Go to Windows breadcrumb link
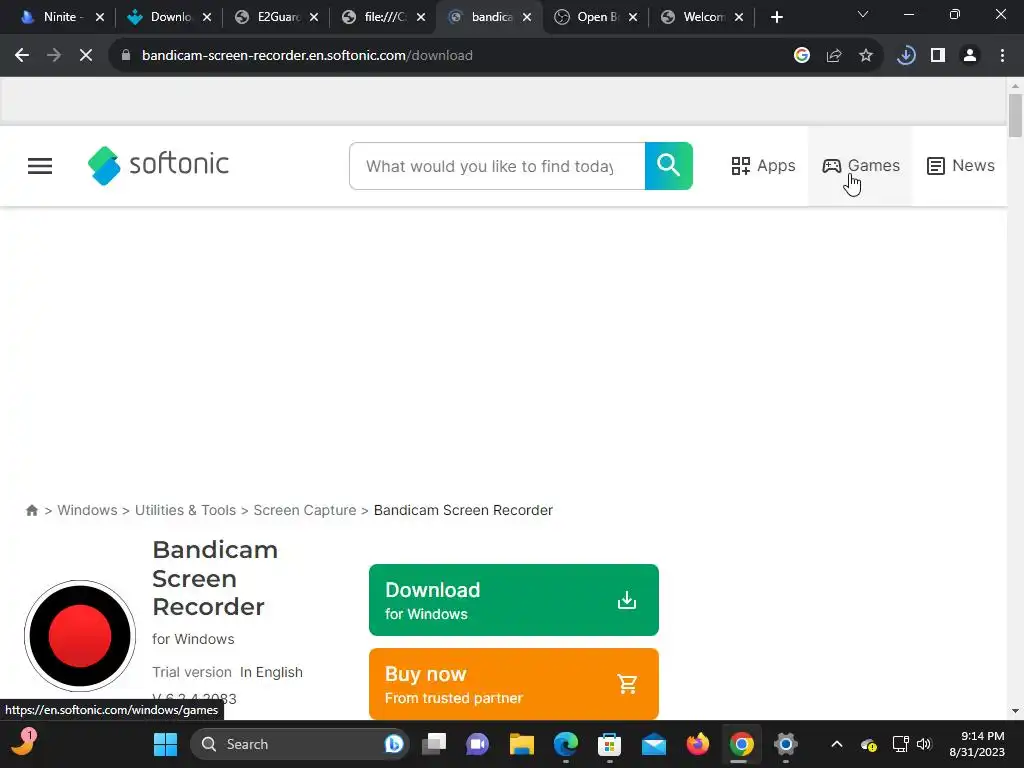This screenshot has height=768, width=1024. pos(88,510)
